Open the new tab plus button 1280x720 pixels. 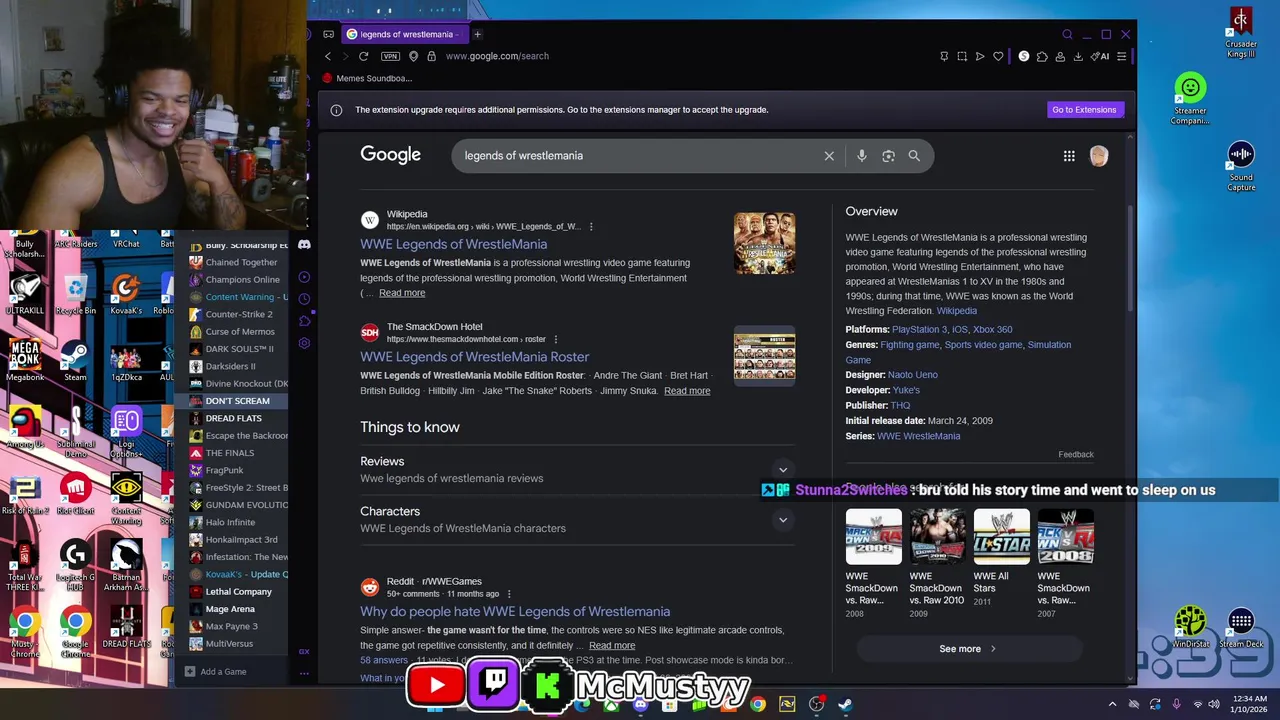(477, 34)
